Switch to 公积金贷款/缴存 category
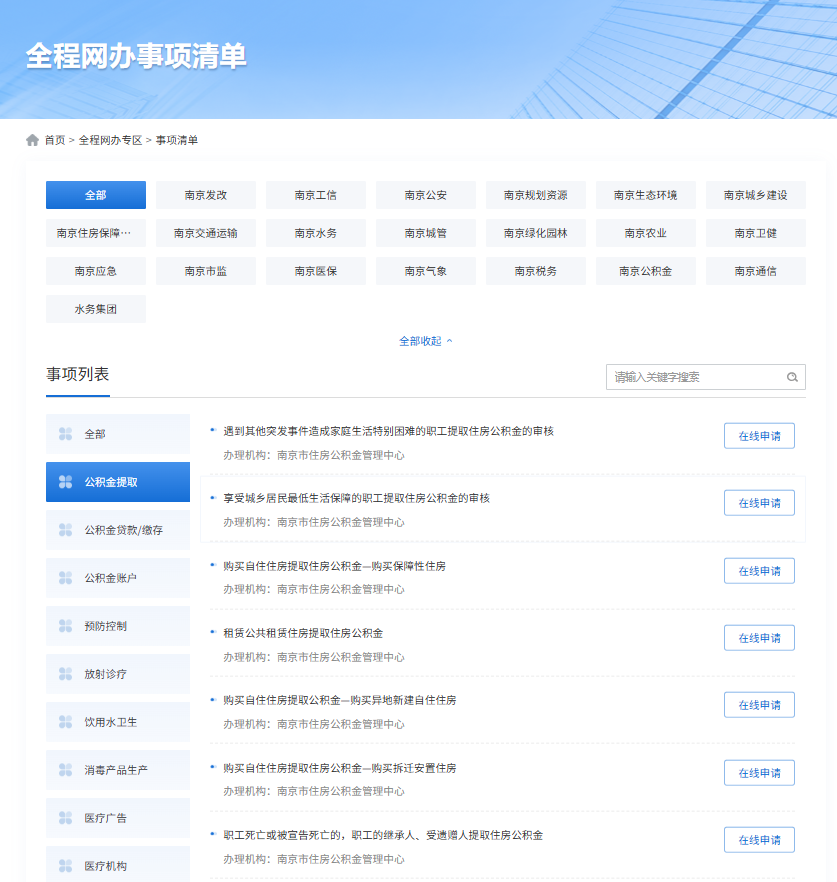 coord(123,530)
